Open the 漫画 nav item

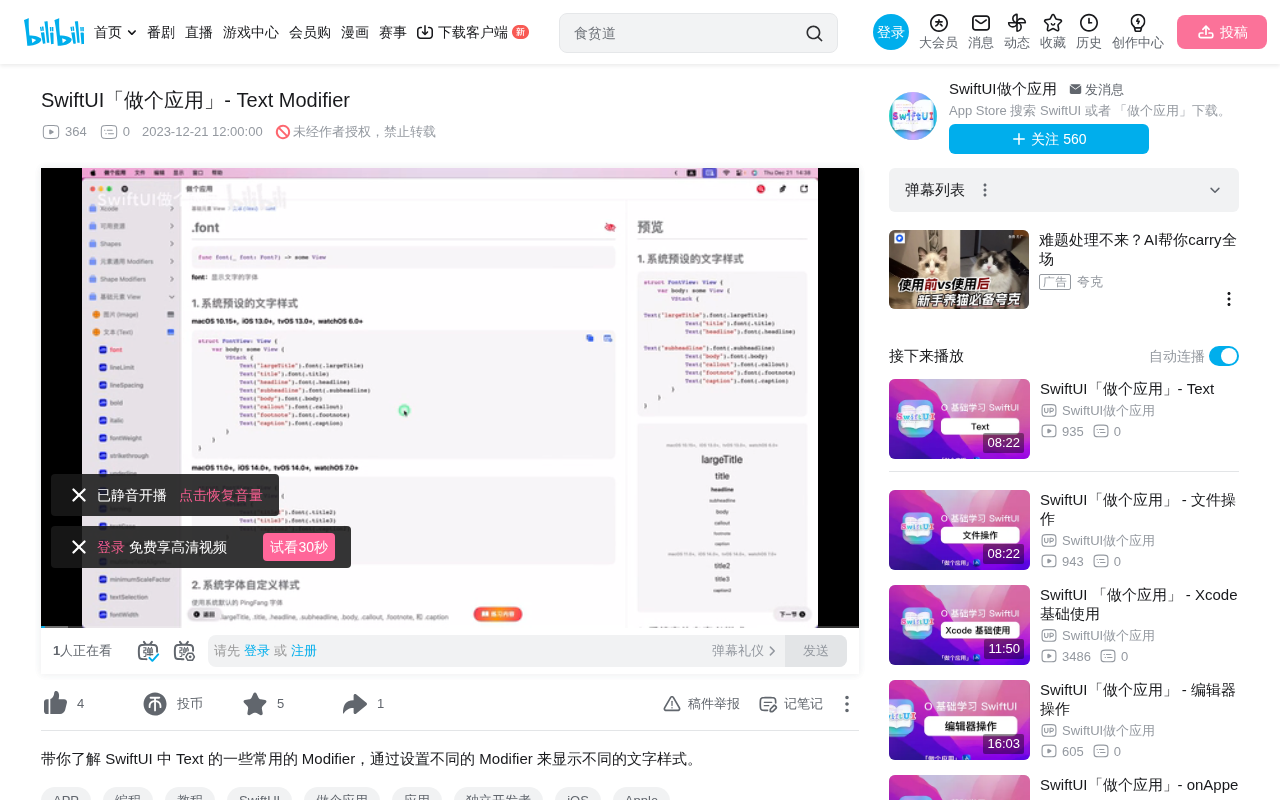click(x=355, y=32)
